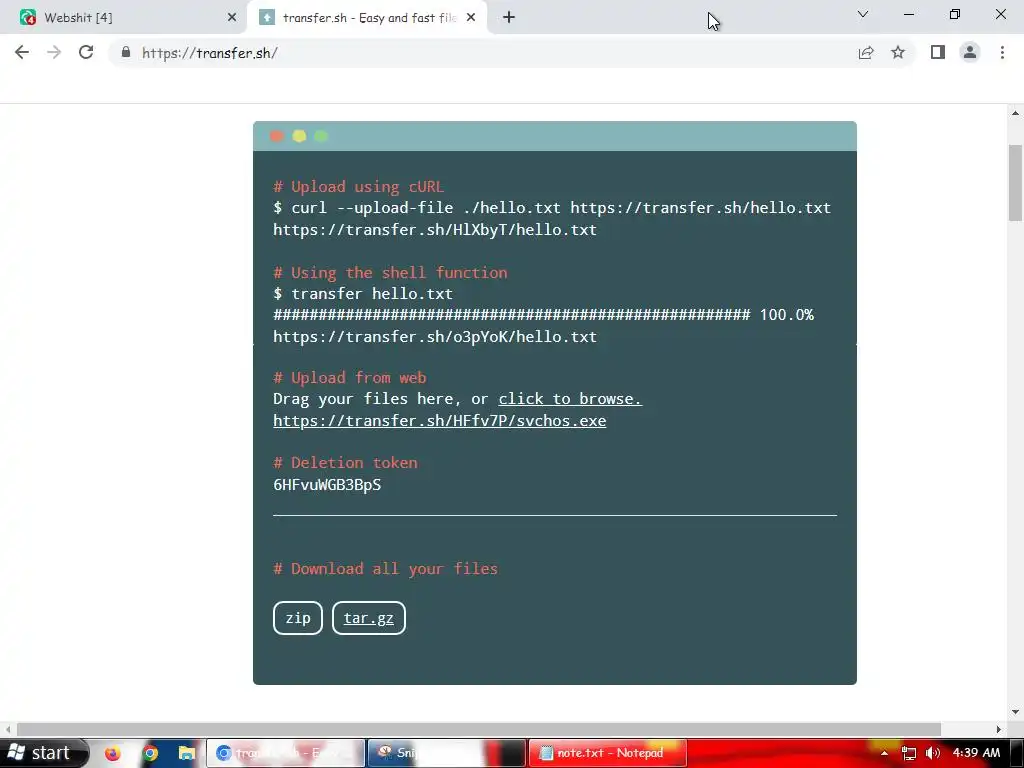
Task: Reload the transfer.sh page
Action: point(86,52)
